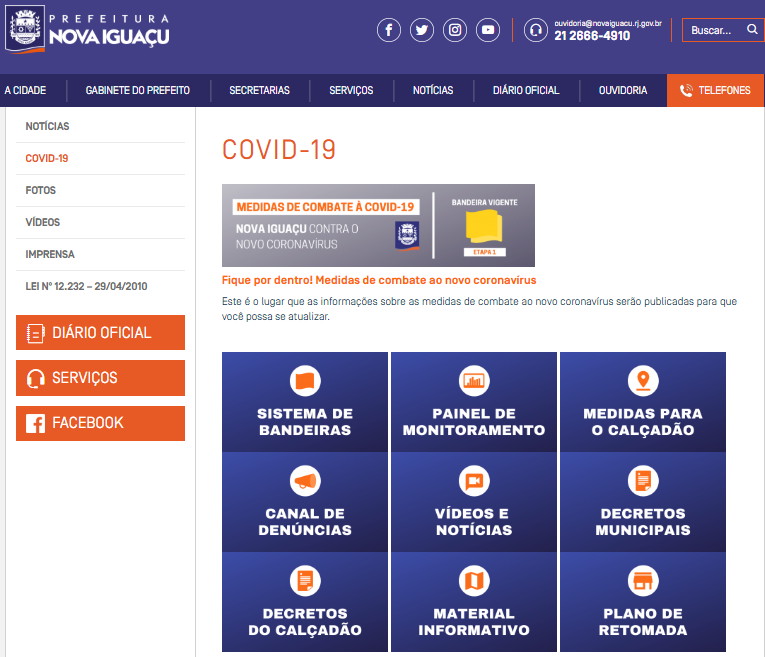Image resolution: width=765 pixels, height=657 pixels.
Task: Type in the Buscar search field
Action: (714, 30)
